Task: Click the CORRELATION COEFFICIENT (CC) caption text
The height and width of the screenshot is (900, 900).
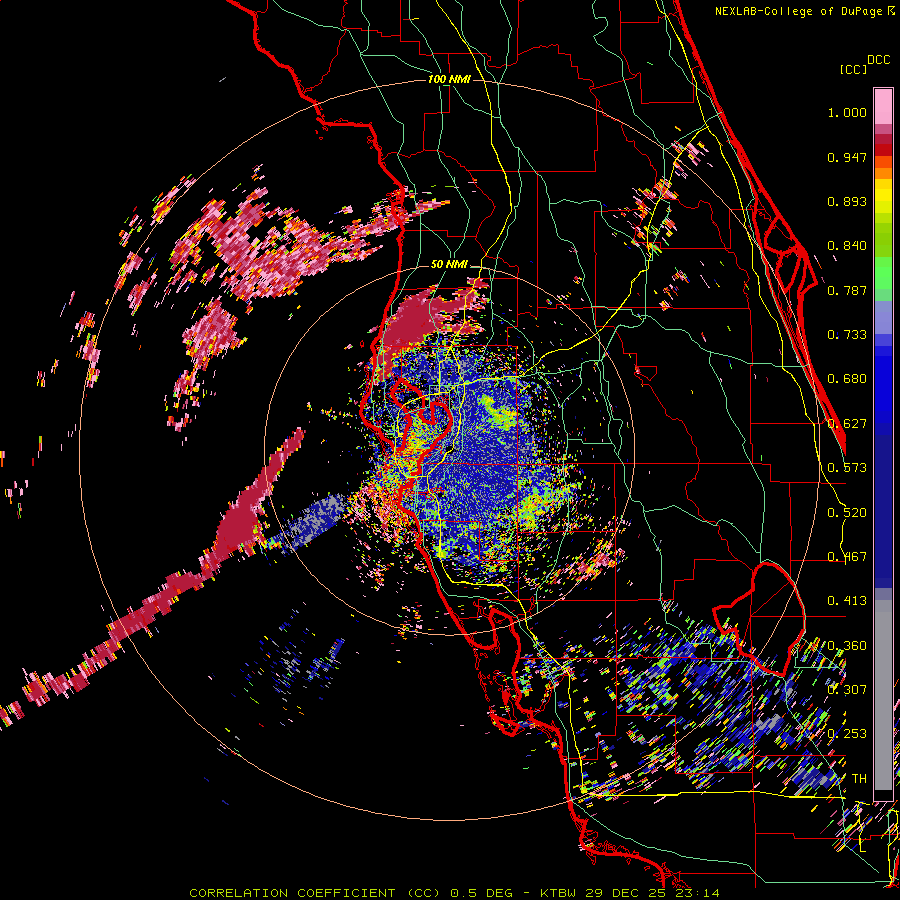Action: pyautogui.click(x=315, y=893)
